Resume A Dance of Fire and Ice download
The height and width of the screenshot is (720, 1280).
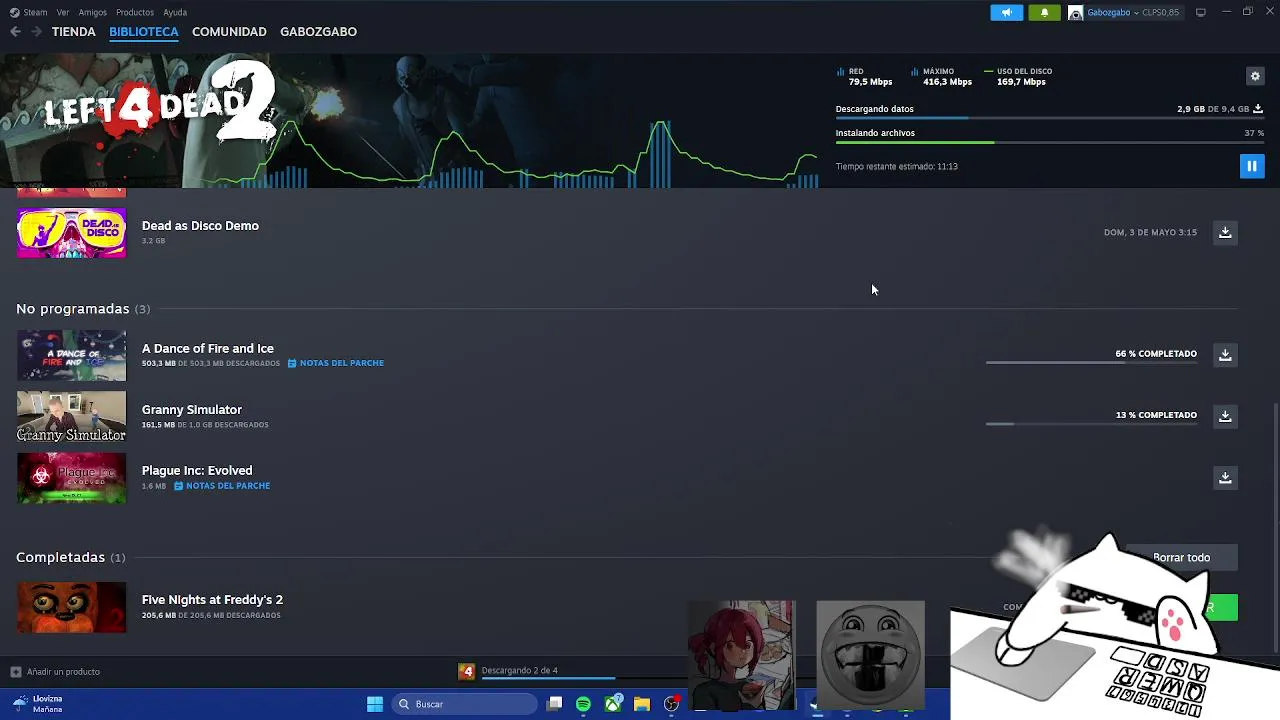(x=1225, y=355)
